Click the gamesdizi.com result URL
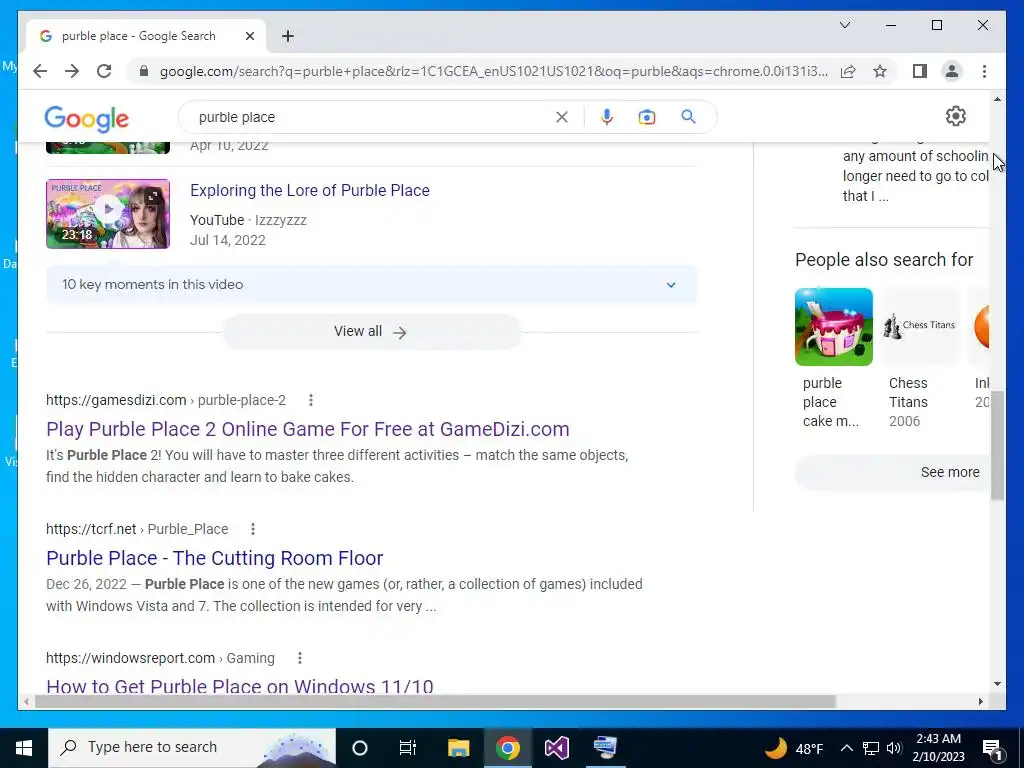1024x768 pixels. pyautogui.click(x=166, y=400)
